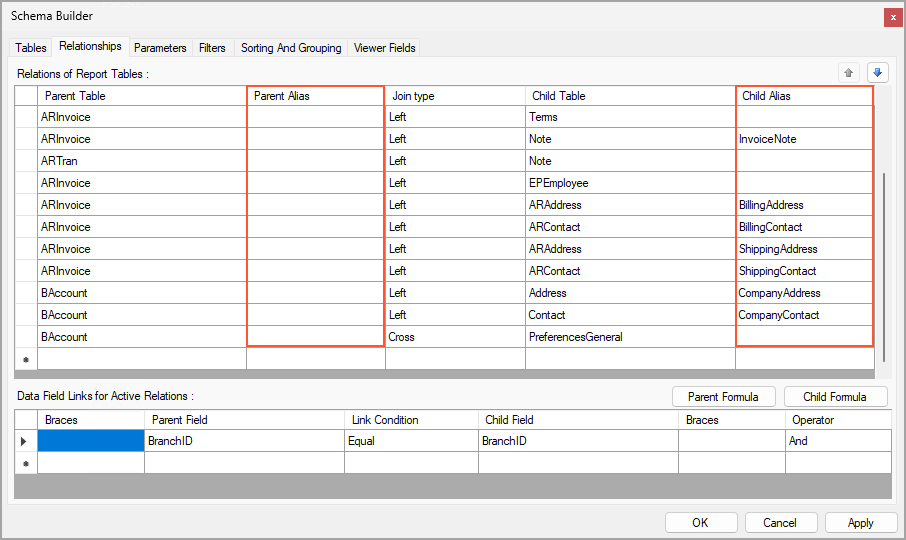Select the InvoiceNote child alias cell
The image size is (906, 540).
click(804, 139)
